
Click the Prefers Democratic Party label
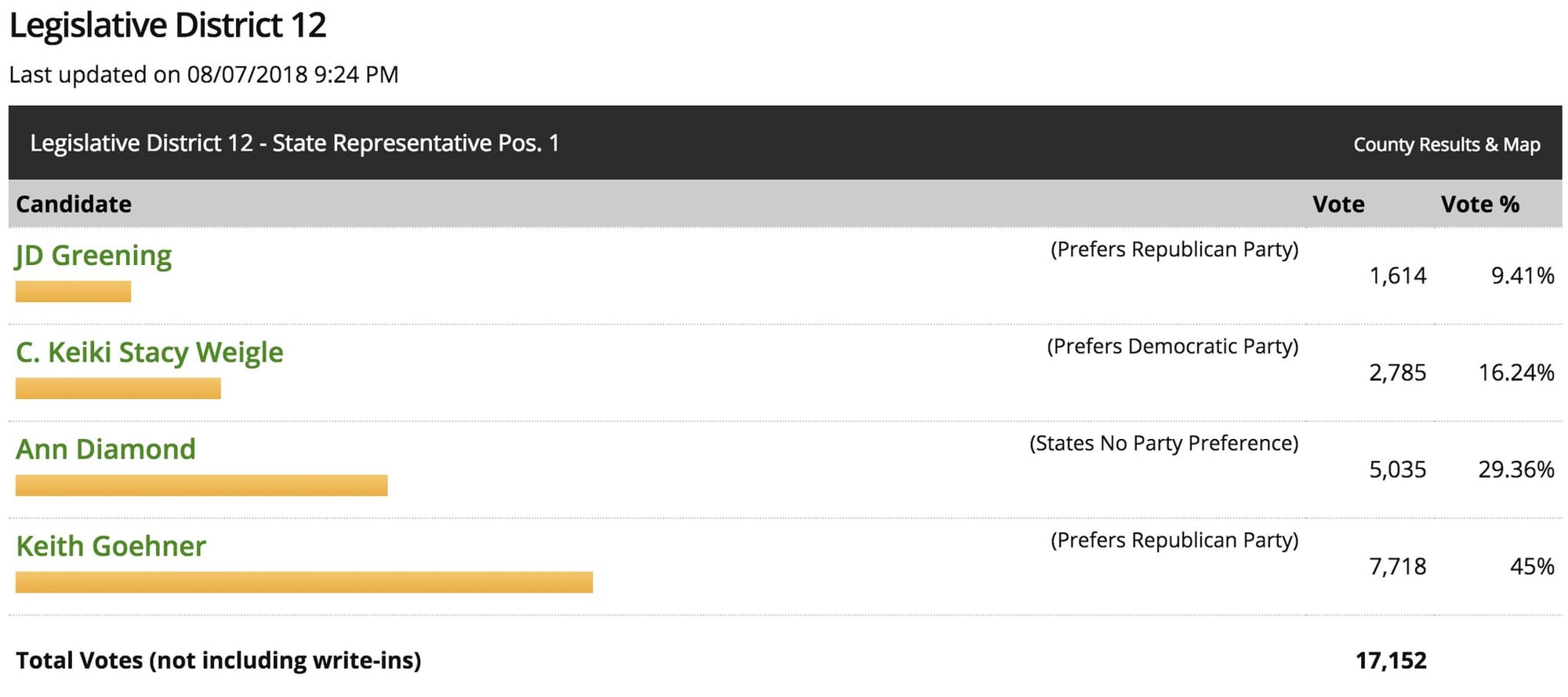click(1172, 347)
